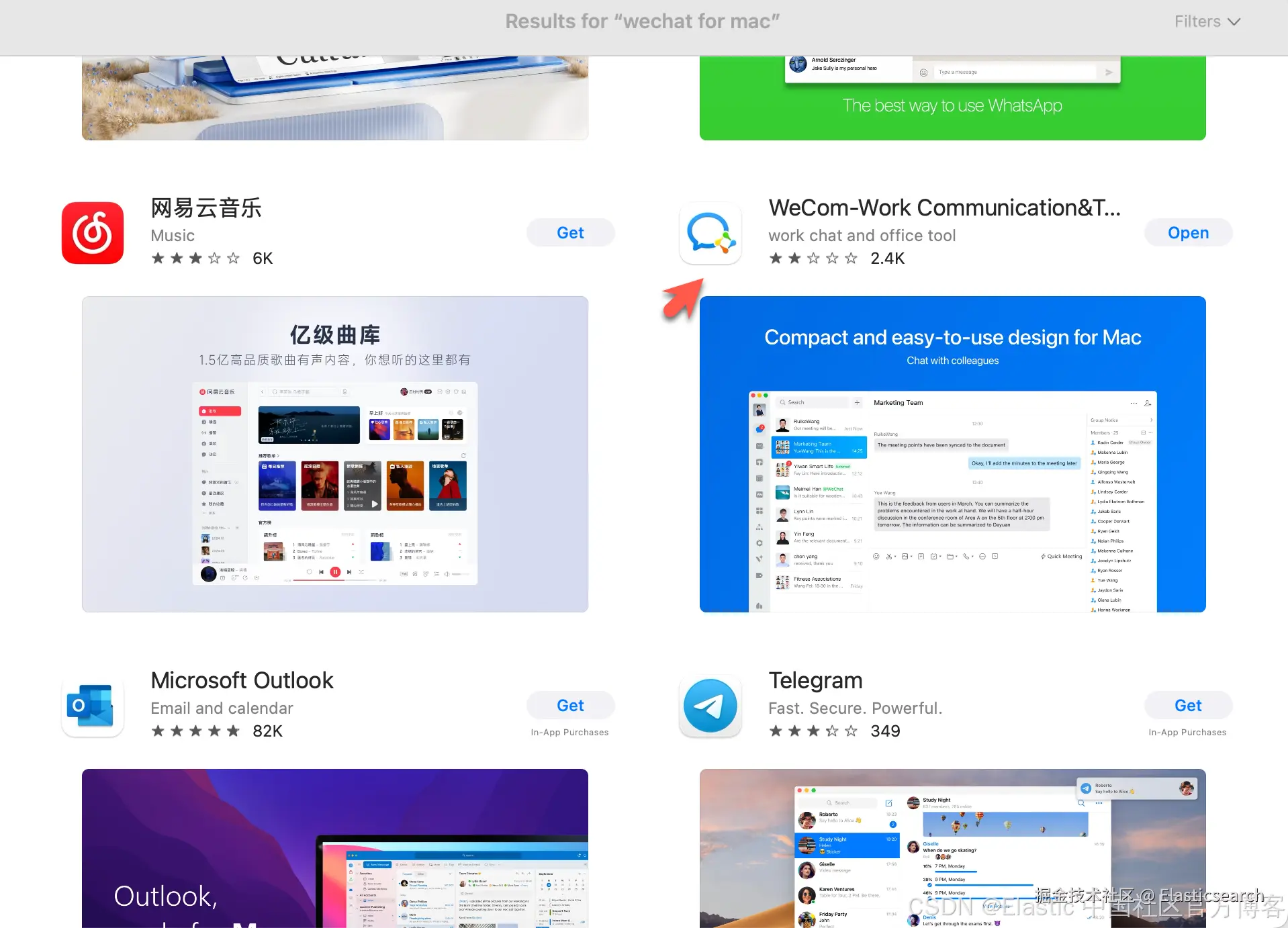Click 'work chat and office tool' subtitle

[862, 236]
